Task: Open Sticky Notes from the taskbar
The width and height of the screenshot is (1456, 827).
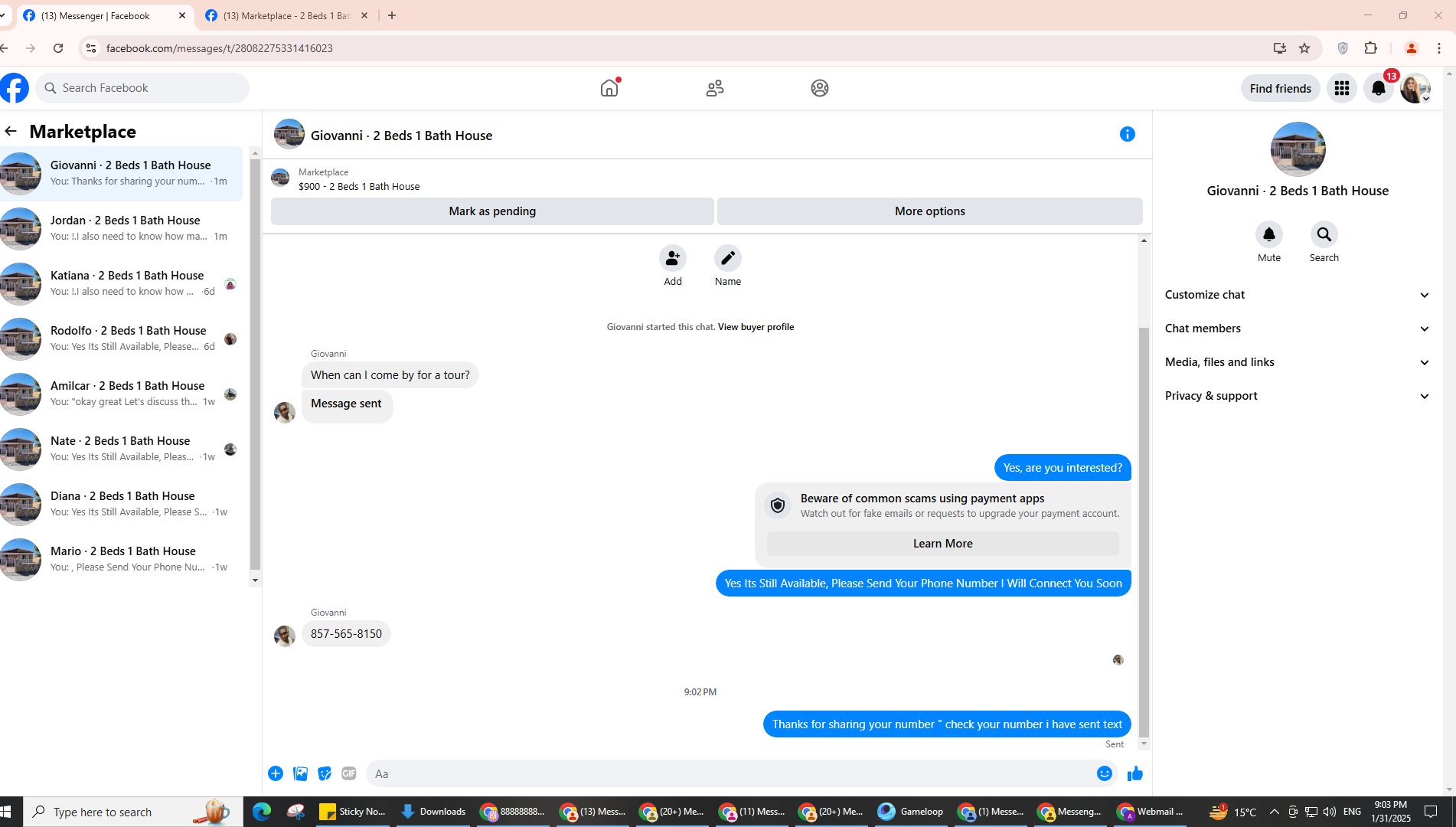Action: 353,812
